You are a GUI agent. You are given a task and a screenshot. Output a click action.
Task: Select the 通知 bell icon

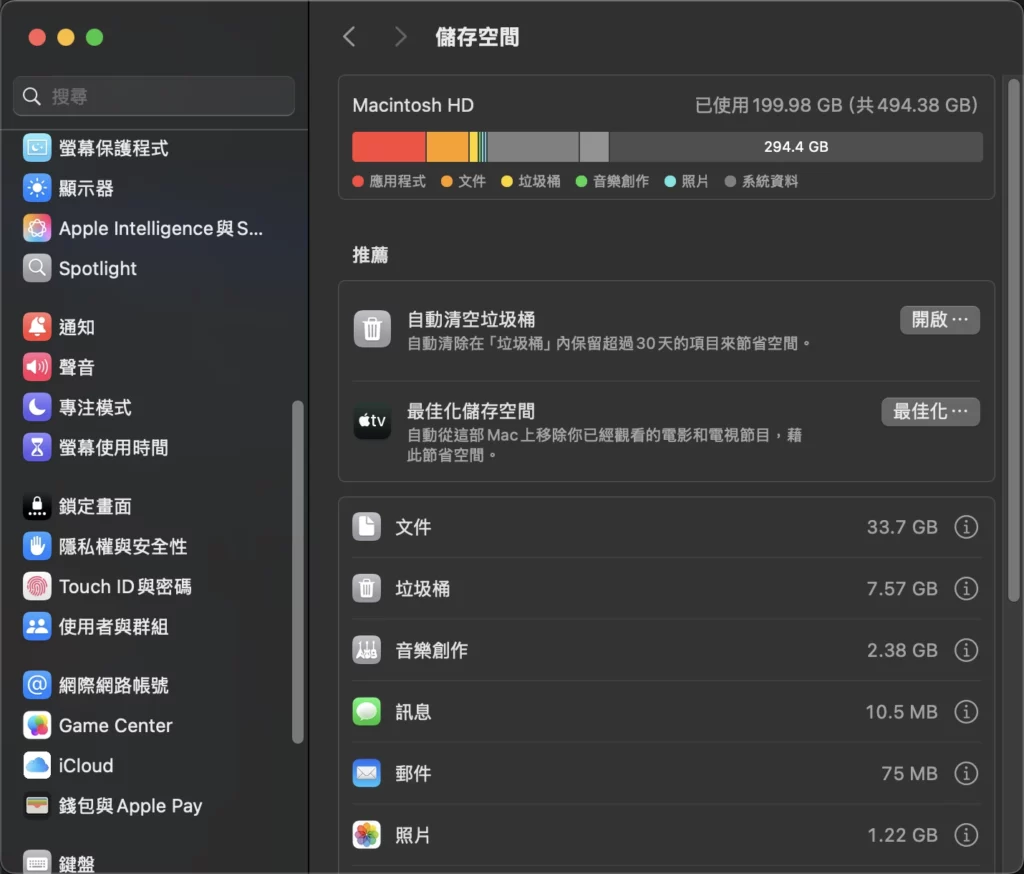(x=37, y=327)
